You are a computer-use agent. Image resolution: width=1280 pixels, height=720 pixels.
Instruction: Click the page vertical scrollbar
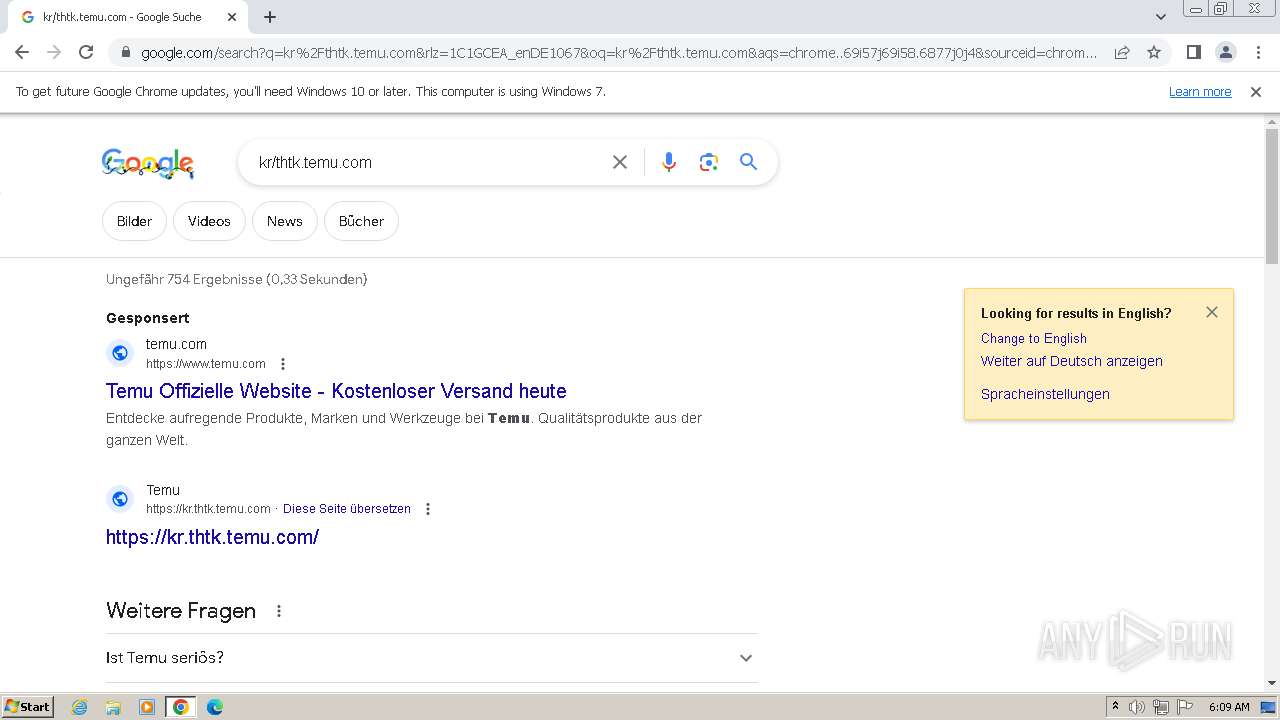point(1272,195)
